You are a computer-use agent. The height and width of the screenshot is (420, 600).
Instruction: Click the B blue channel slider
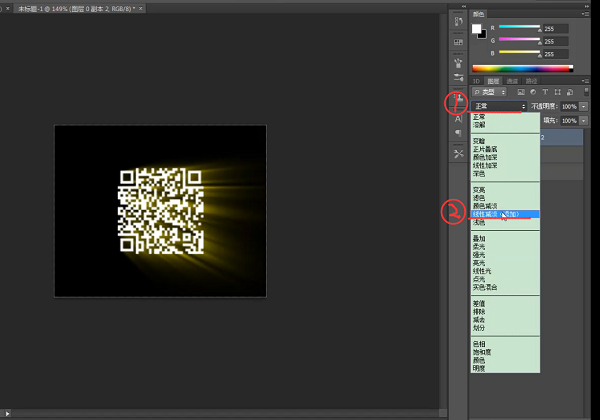[x=520, y=53]
